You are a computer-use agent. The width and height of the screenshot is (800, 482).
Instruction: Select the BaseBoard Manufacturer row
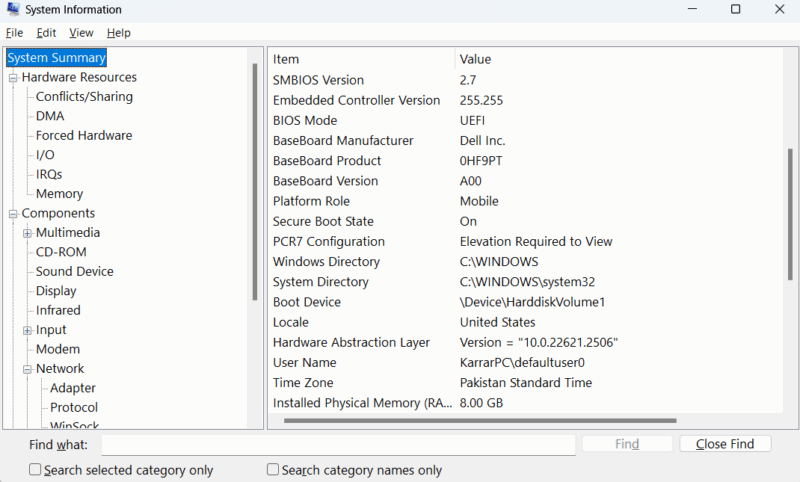[526, 140]
